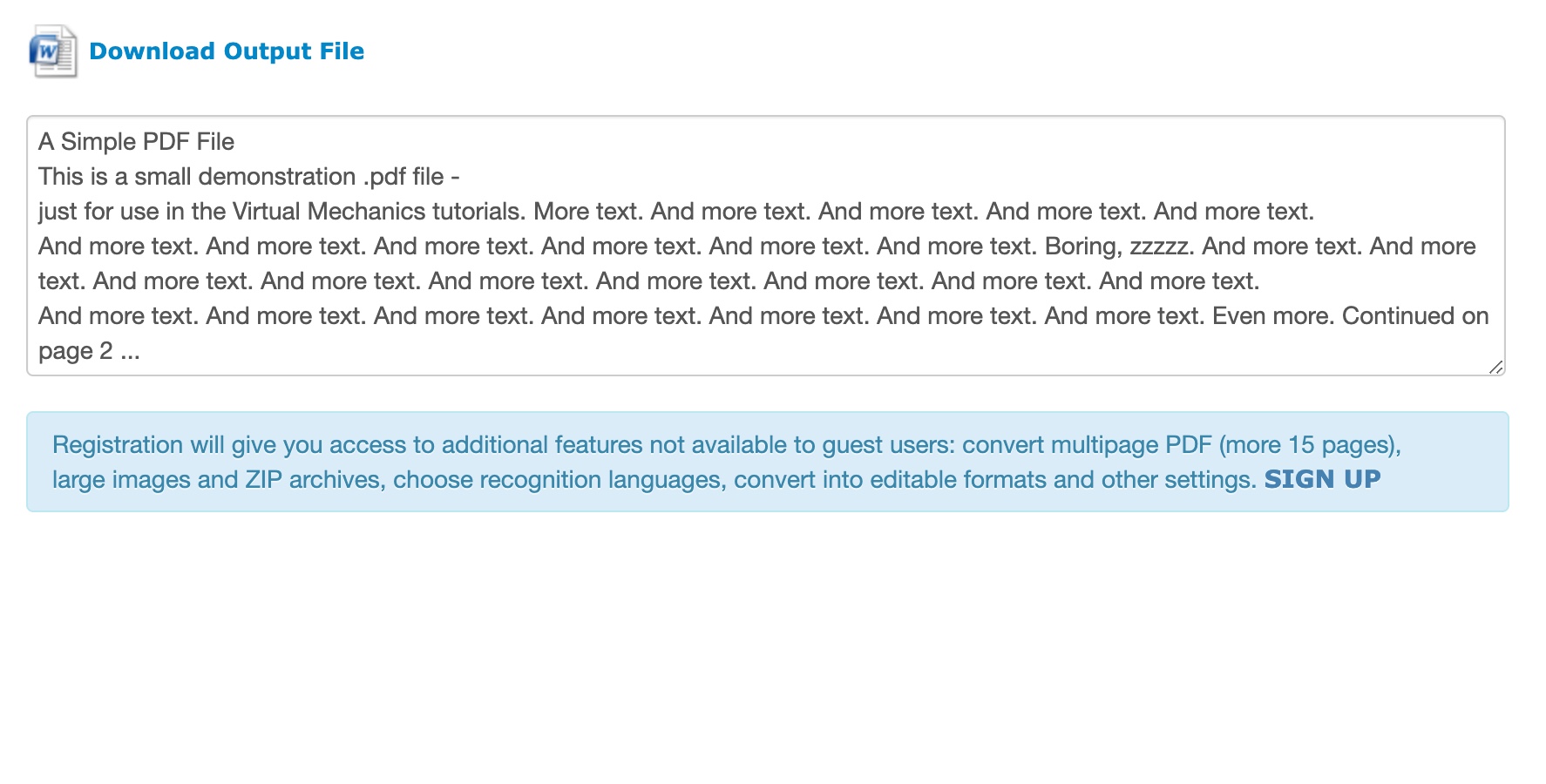Click the SIGN UP link

1322,479
